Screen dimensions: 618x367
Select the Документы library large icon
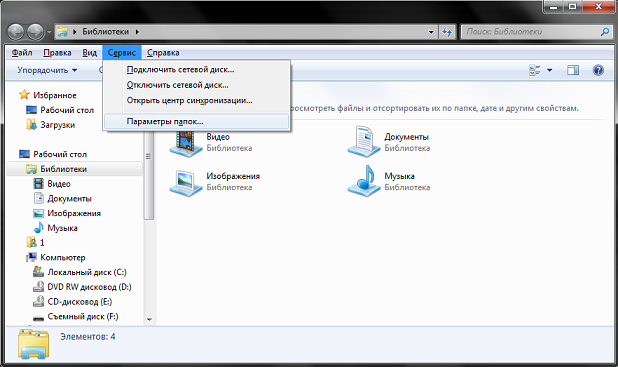coord(364,142)
